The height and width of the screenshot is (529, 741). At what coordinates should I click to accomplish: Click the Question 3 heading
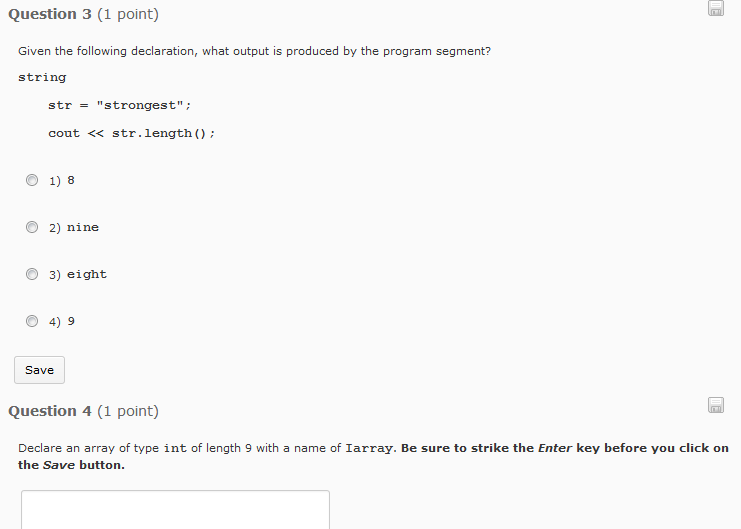(84, 14)
